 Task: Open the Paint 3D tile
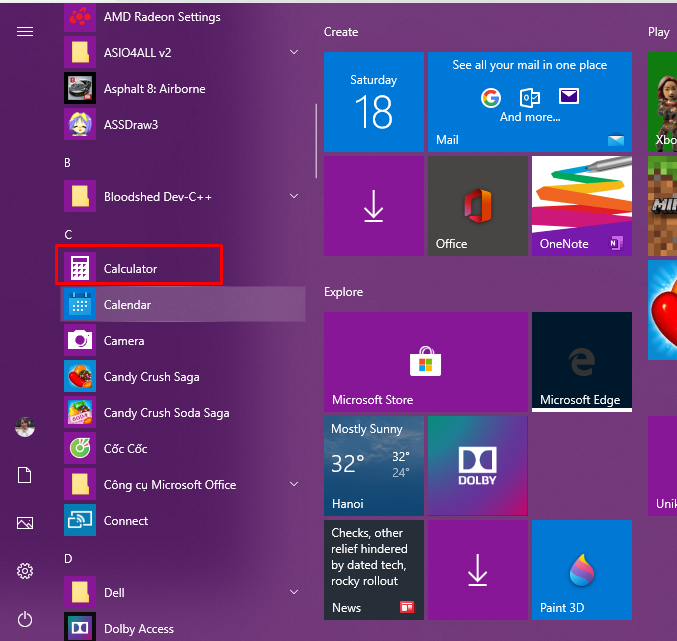pyautogui.click(x=582, y=570)
